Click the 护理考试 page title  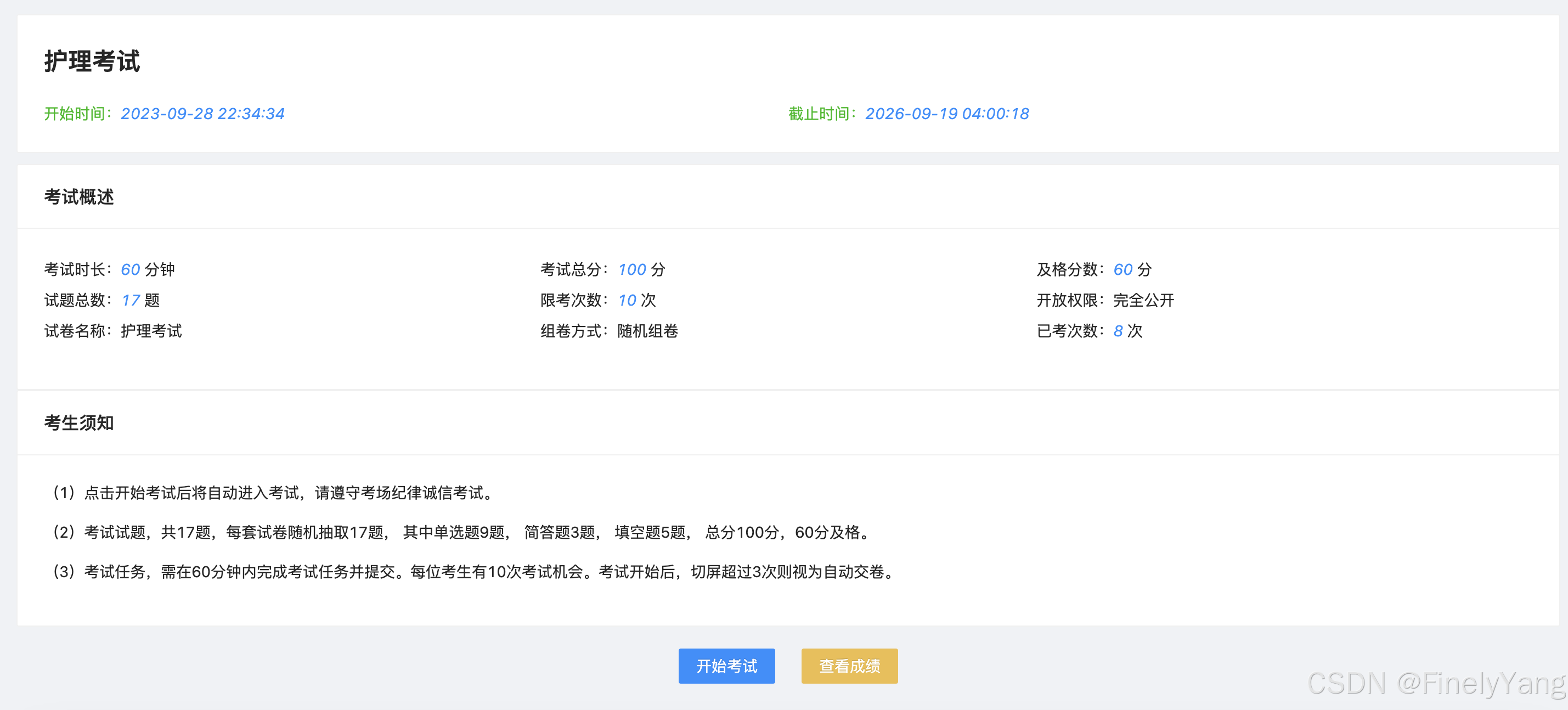[x=92, y=61]
